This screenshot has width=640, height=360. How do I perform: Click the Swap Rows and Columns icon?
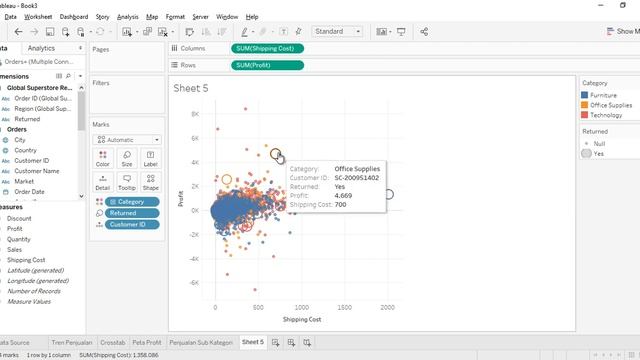coord(189,32)
